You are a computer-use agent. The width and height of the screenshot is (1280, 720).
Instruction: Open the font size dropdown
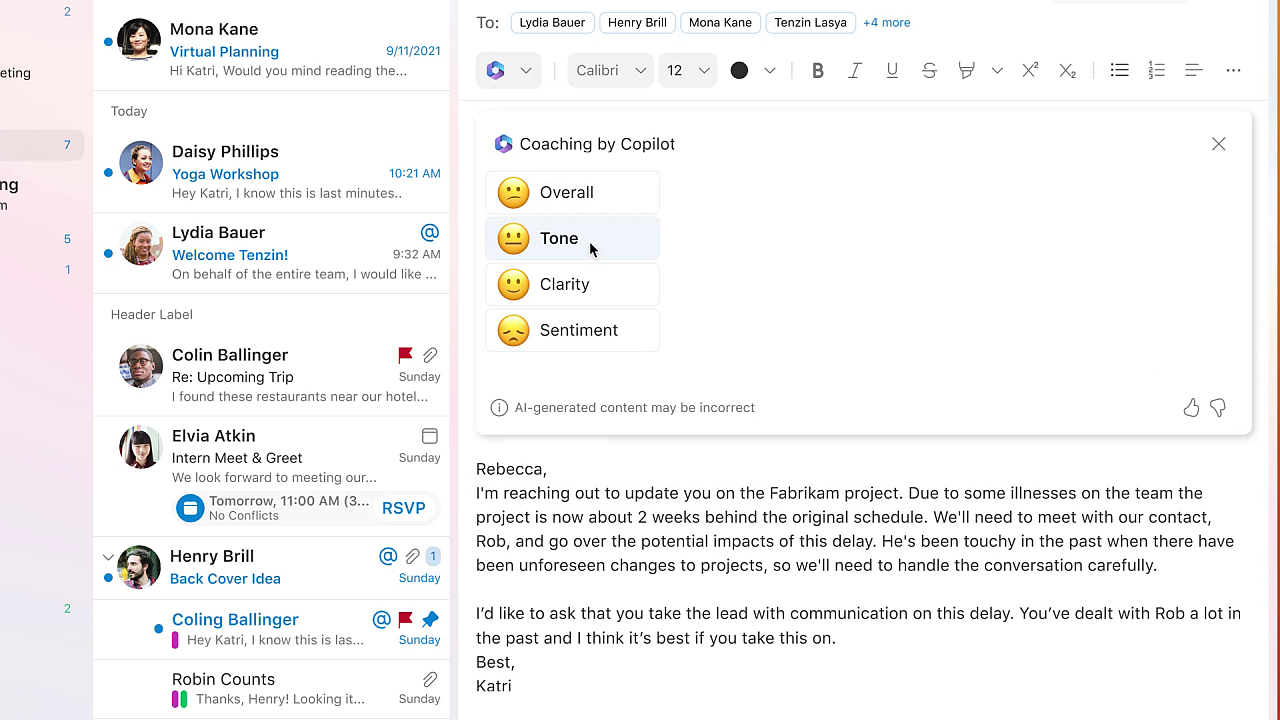[x=687, y=70]
